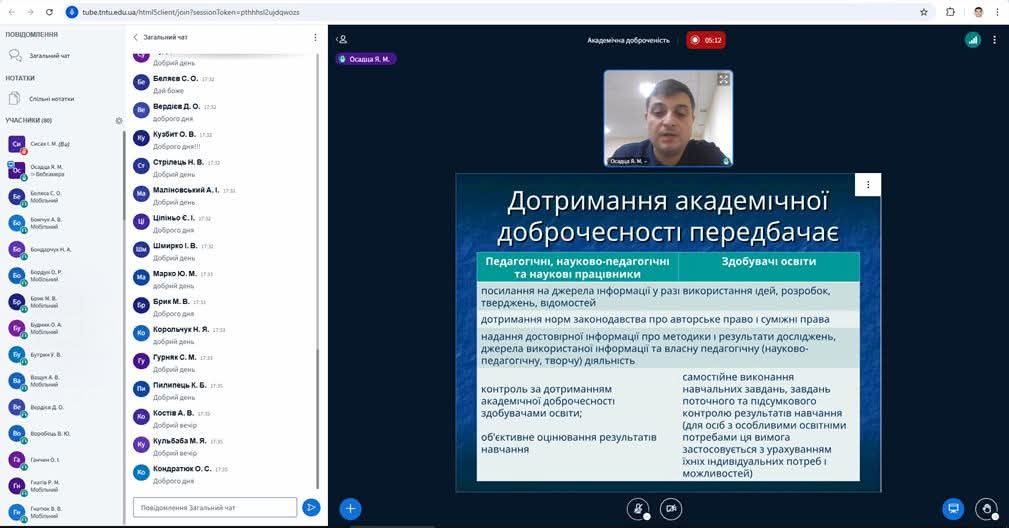1009x528 pixels.
Task: Click the blue plus actions button
Action: tap(350, 508)
